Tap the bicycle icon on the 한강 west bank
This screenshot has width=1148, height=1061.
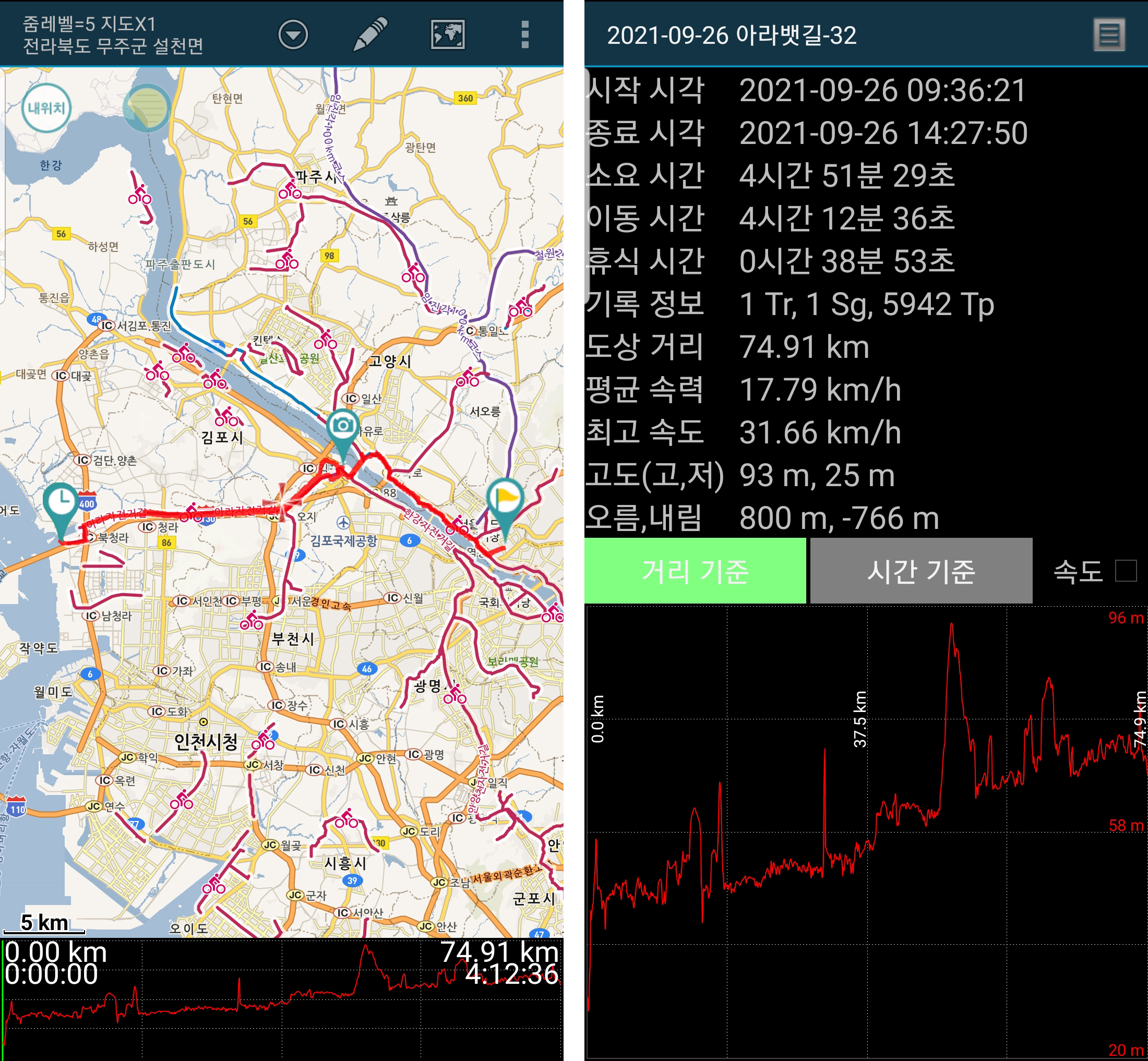pos(139,195)
